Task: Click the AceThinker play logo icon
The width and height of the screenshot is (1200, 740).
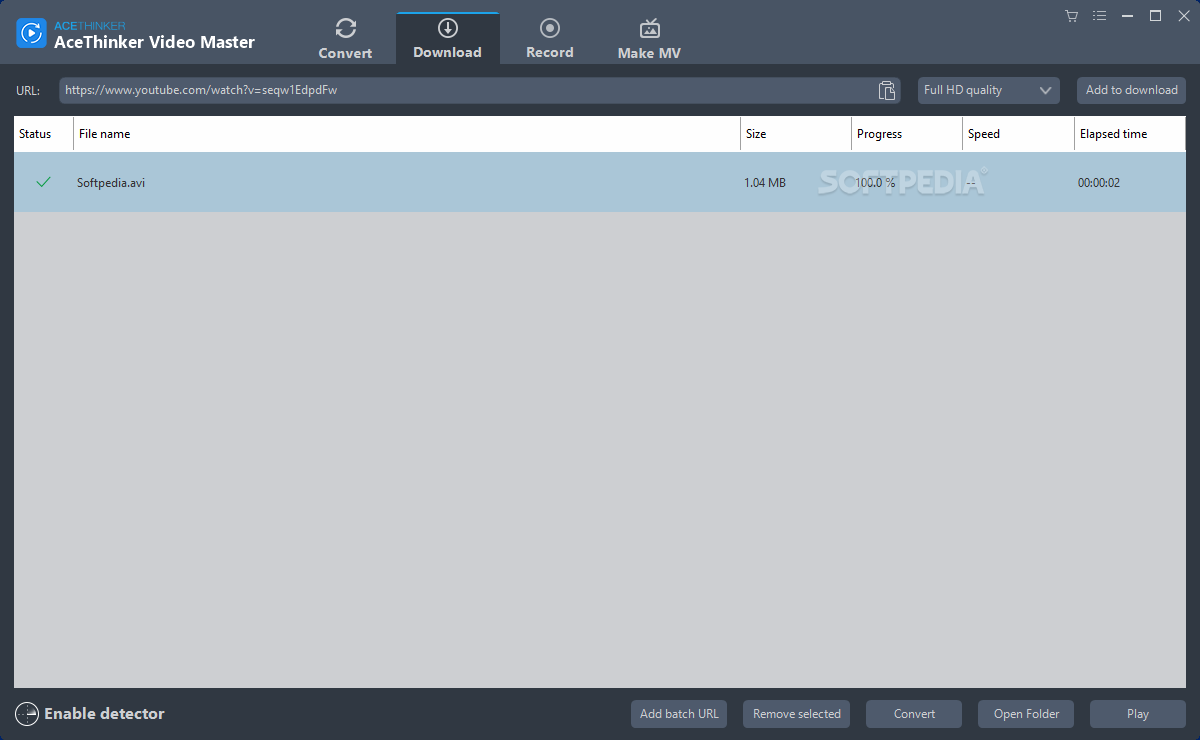Action: click(x=32, y=33)
